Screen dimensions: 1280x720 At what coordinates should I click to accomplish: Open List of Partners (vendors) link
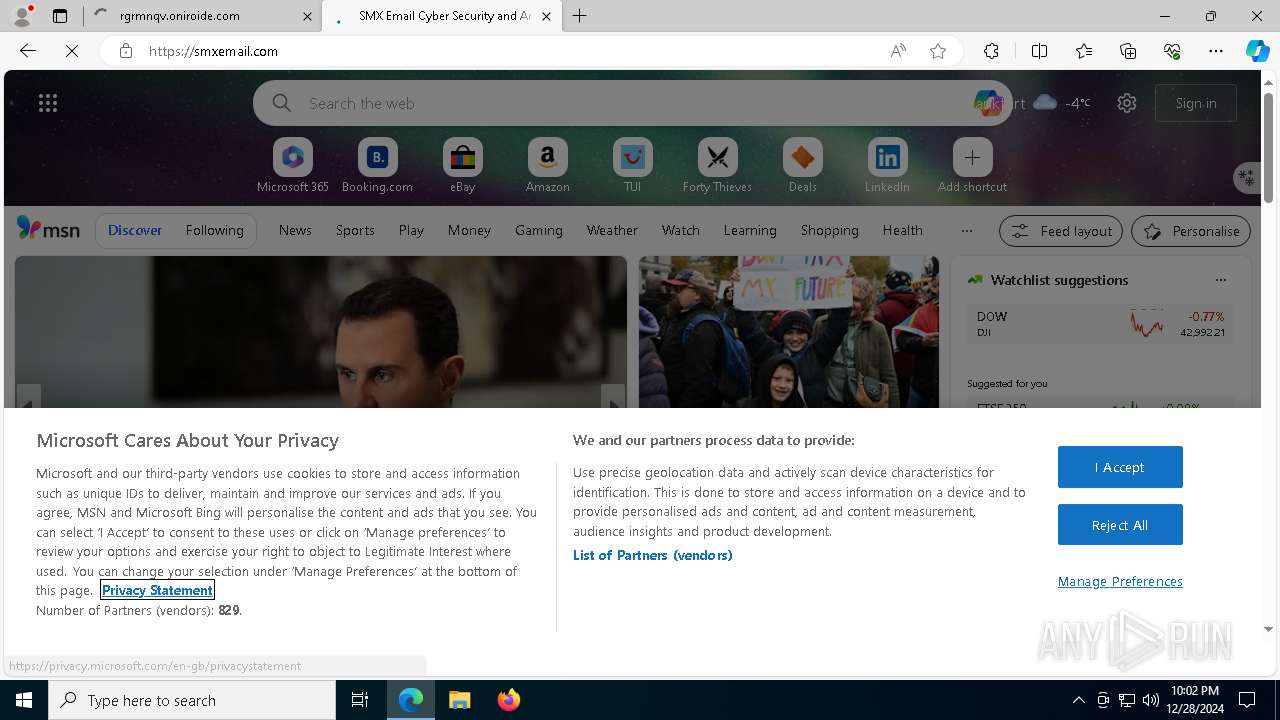(652, 555)
